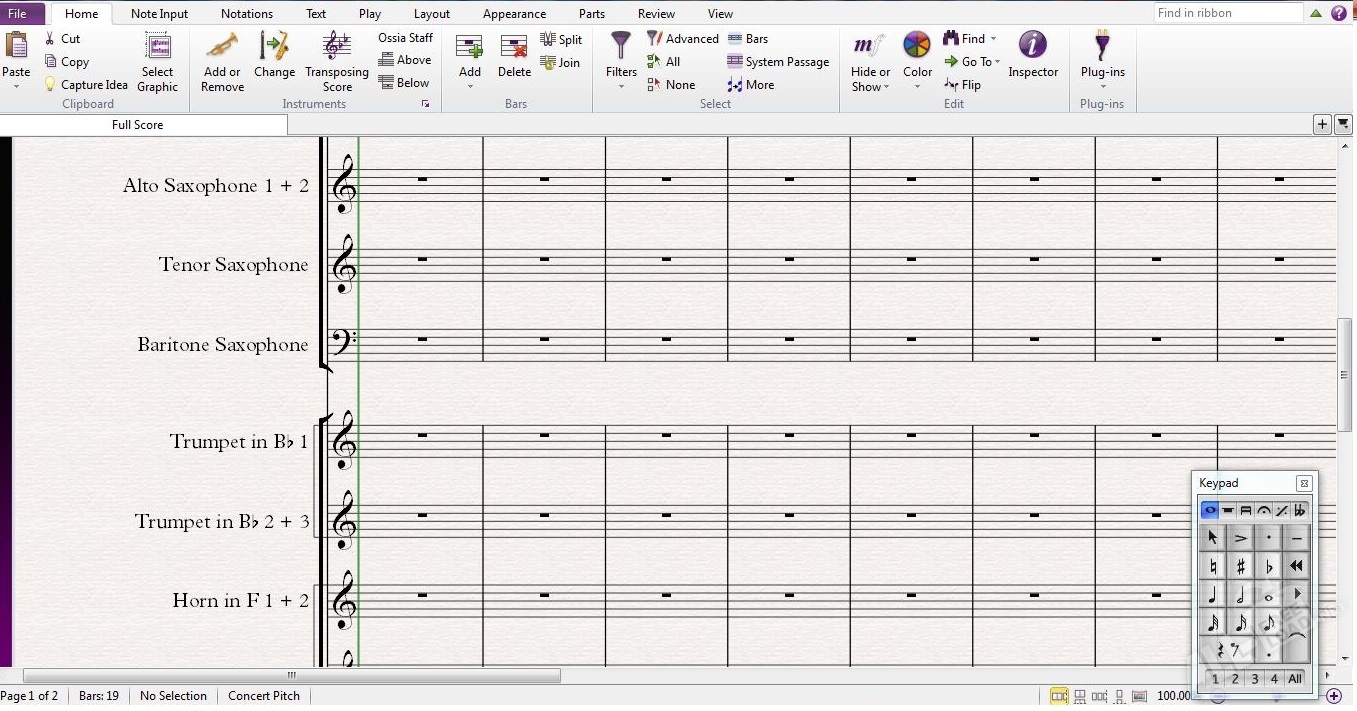Select the sharp accidental on the Keypad
Screen dimensions: 1357x711
pyautogui.click(x=1241, y=566)
